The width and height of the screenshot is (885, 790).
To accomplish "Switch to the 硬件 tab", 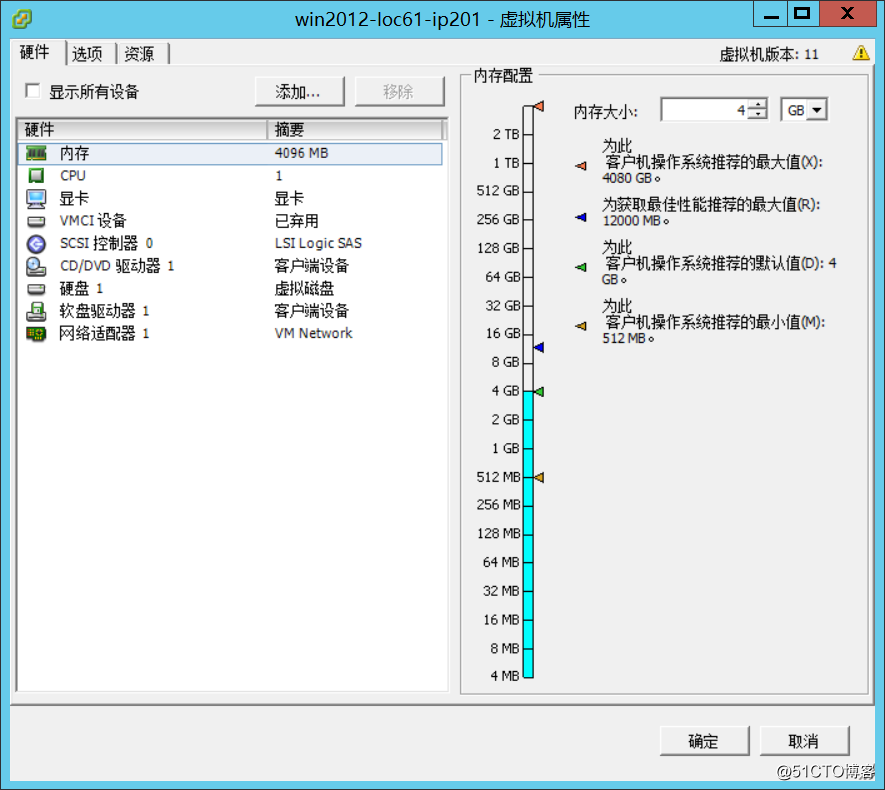I will [x=35, y=52].
